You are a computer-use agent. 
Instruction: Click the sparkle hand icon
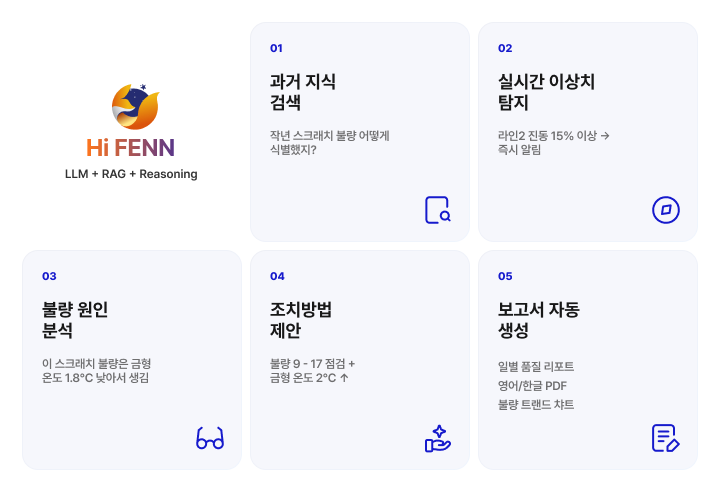coord(438,438)
